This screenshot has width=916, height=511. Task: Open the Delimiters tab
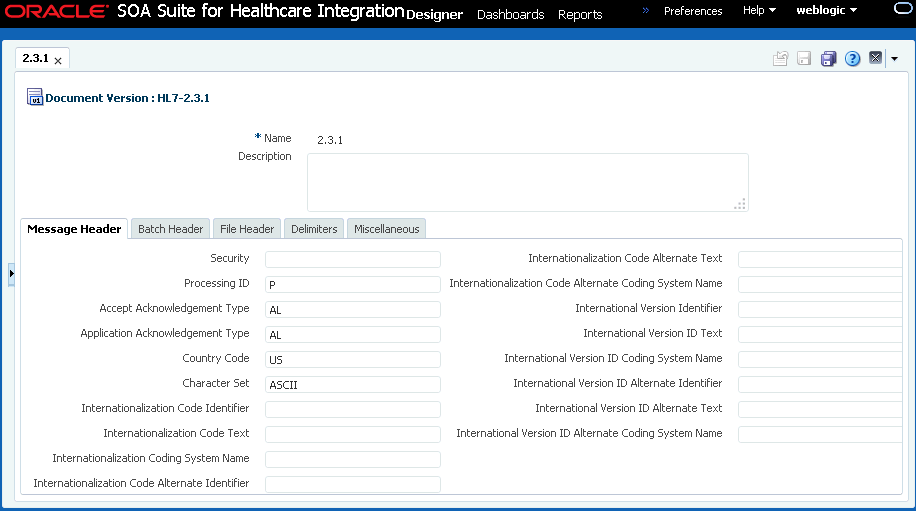(x=314, y=229)
